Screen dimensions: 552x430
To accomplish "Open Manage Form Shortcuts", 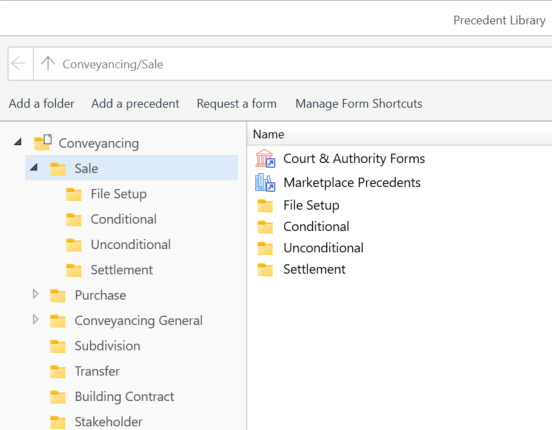I will click(x=359, y=104).
